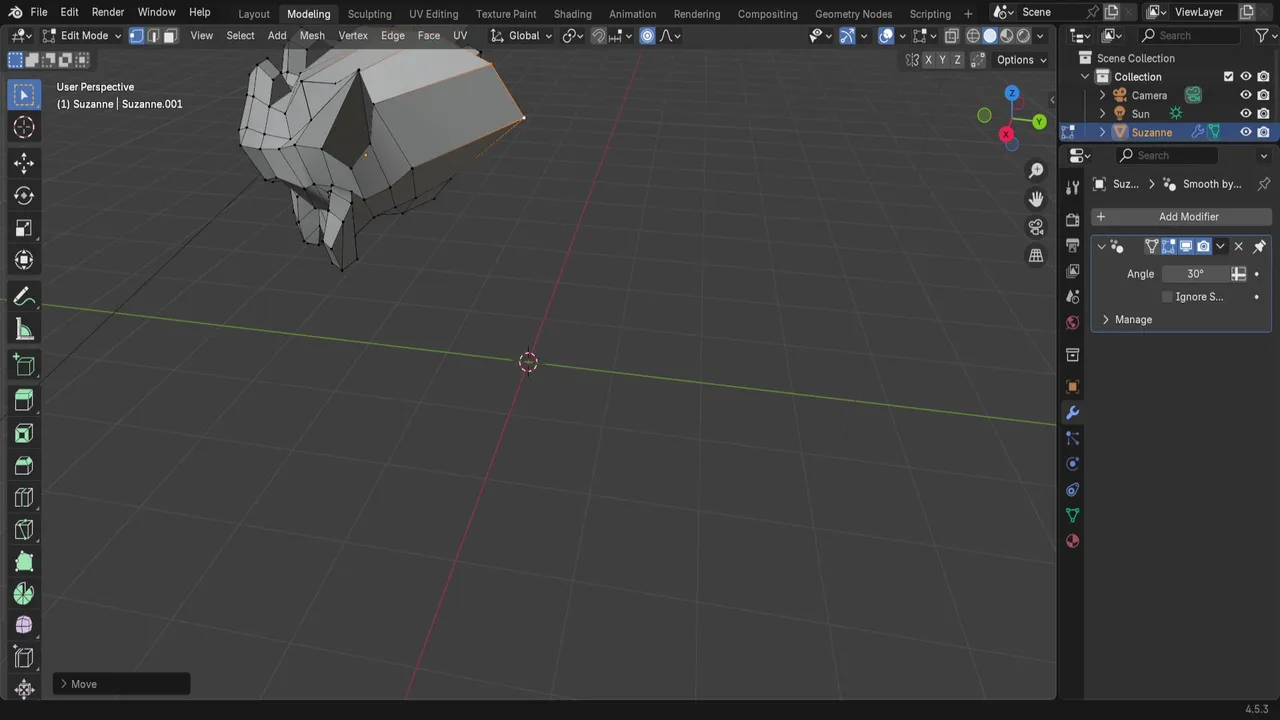Screen dimensions: 1280x720
Task: Pick the Annotate tool
Action: click(x=24, y=297)
